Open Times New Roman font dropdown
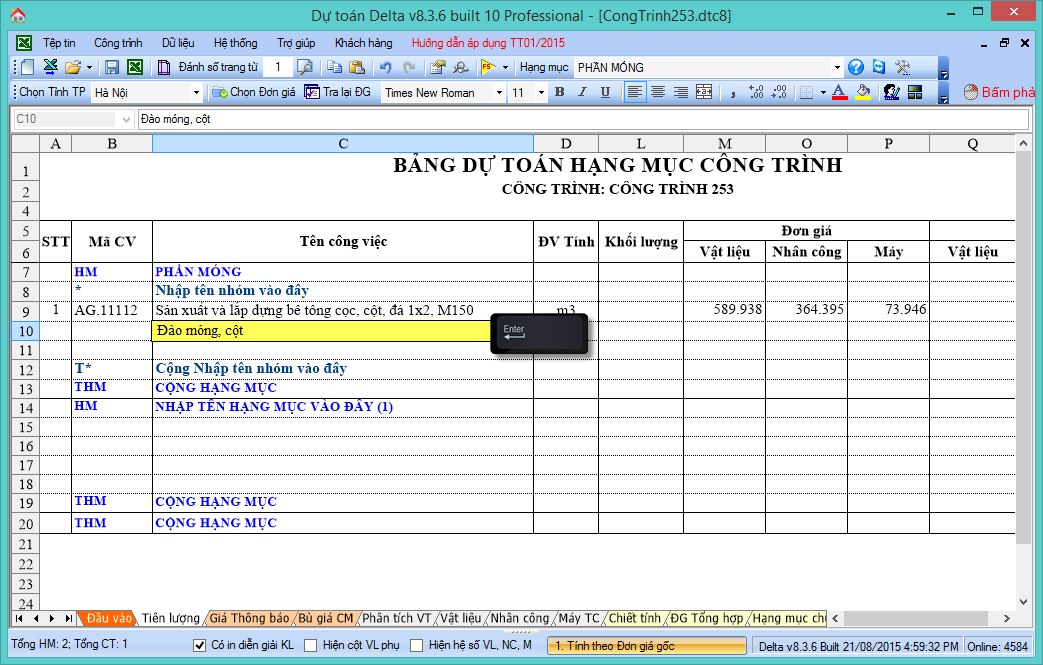 (499, 92)
